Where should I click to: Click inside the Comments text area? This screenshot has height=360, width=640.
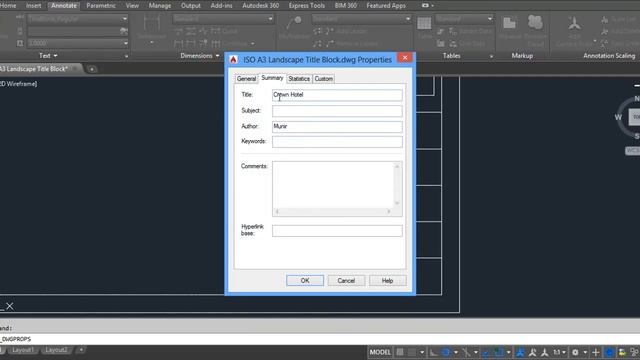tap(333, 185)
